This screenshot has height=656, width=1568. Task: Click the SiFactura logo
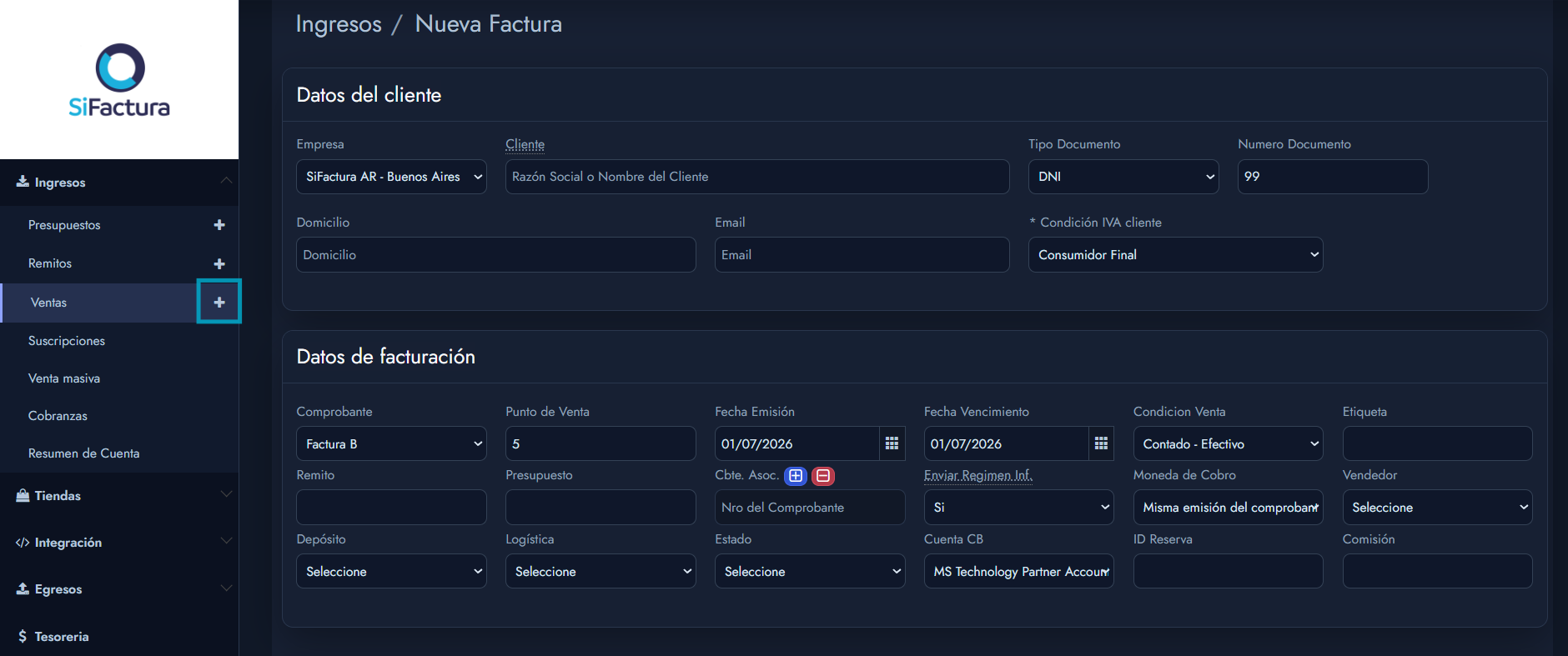pos(119,80)
